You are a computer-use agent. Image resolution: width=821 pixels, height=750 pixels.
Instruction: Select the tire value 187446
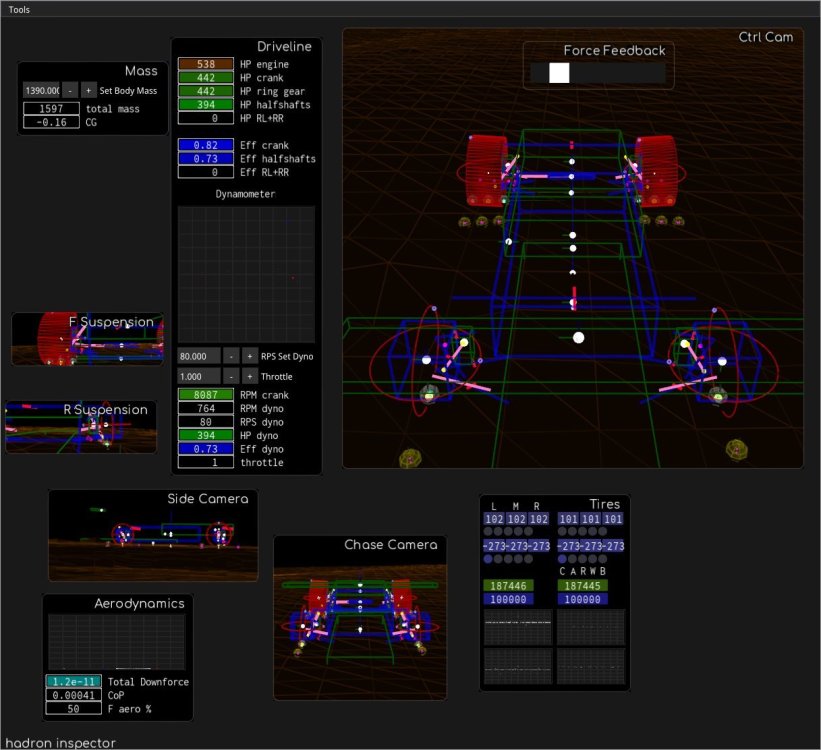point(508,586)
